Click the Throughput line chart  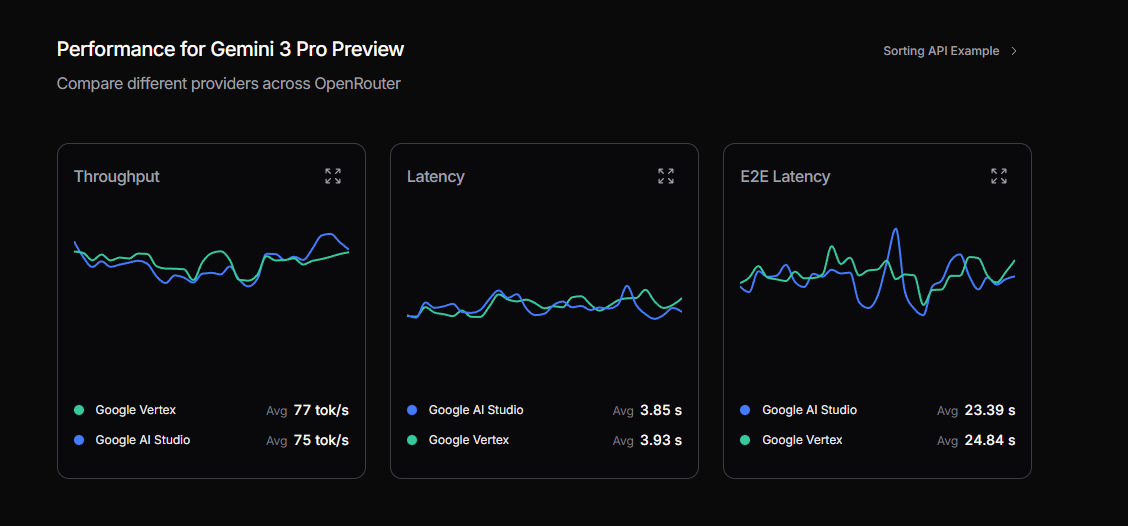tap(212, 260)
